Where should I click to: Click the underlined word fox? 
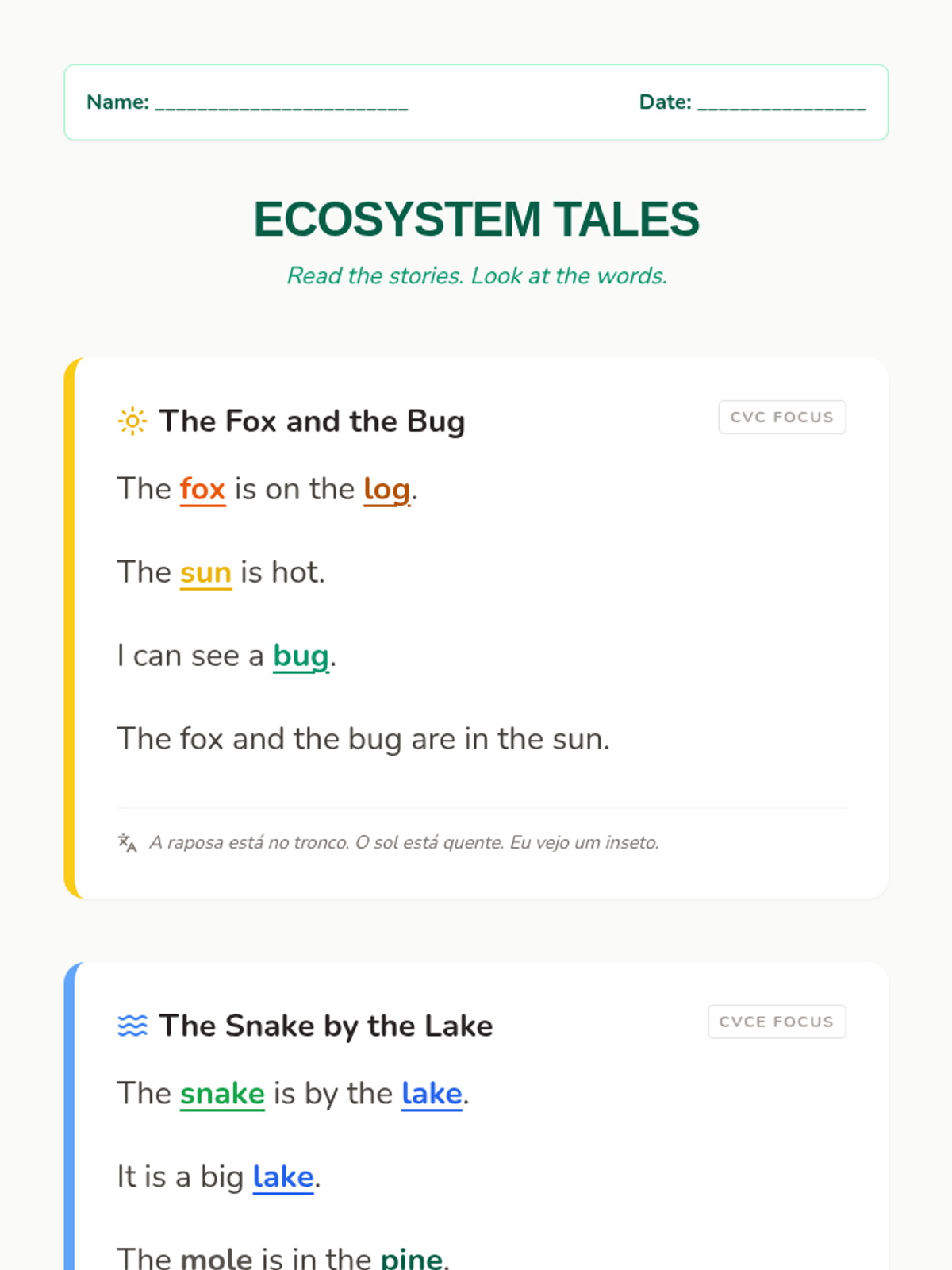[x=202, y=490]
